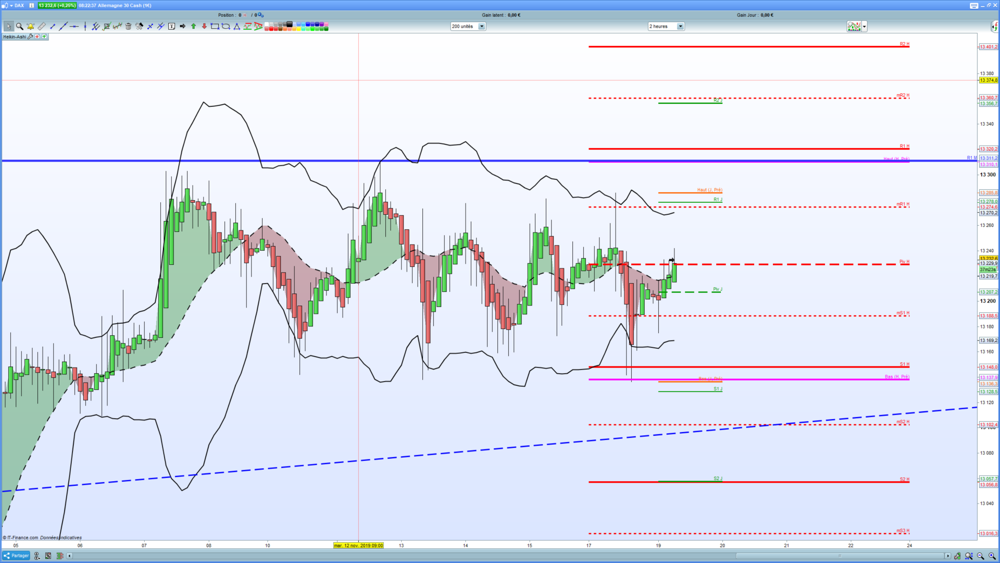The height and width of the screenshot is (563, 1000).
Task: Click the 13 232,6 price badge
Action: 57,6
